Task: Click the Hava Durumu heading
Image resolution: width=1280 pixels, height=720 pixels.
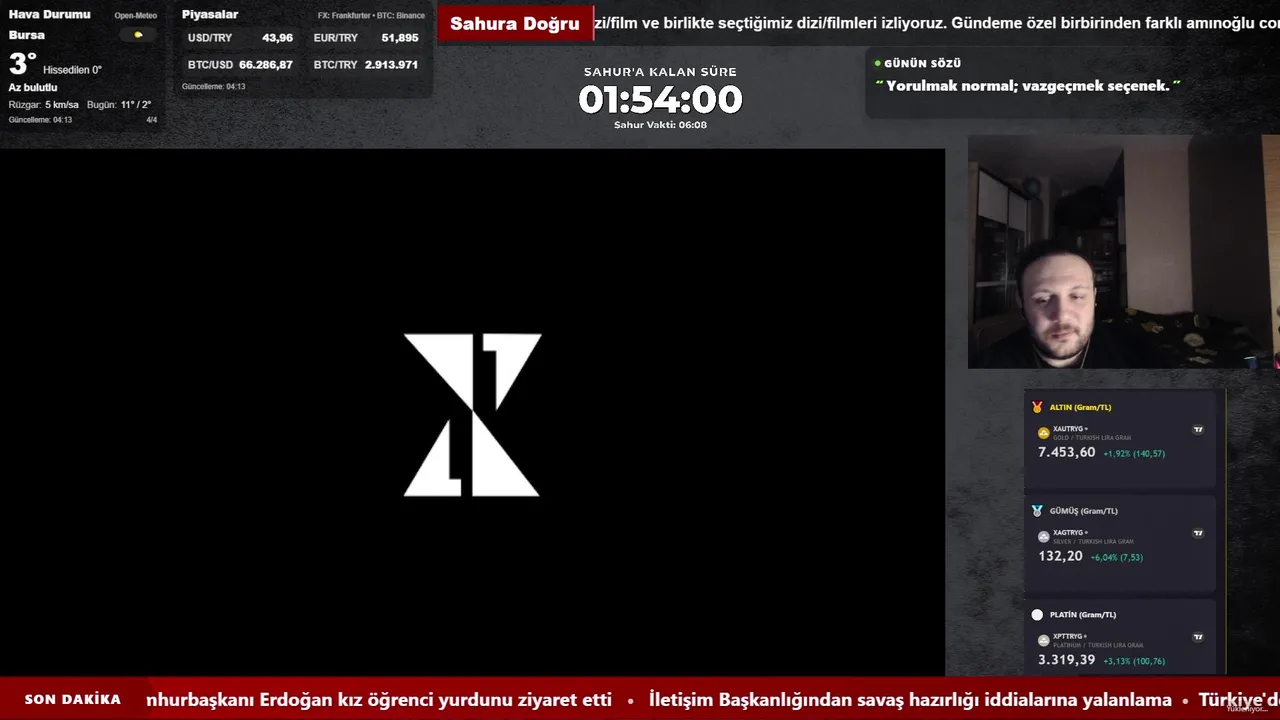Action: [49, 15]
